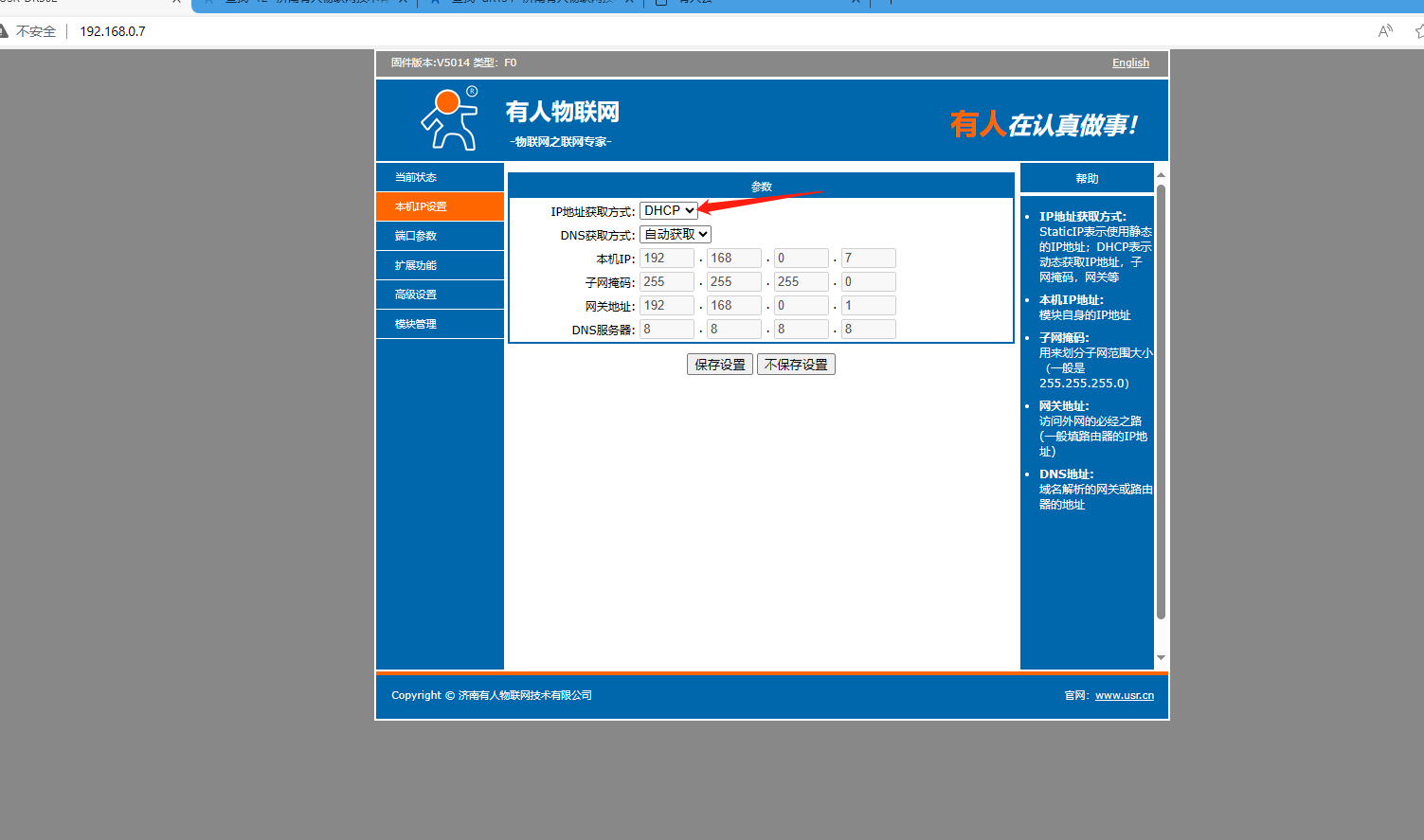Focus the 网关地址 fourth octet field showing 1
1424x840 pixels.
[x=869, y=305]
